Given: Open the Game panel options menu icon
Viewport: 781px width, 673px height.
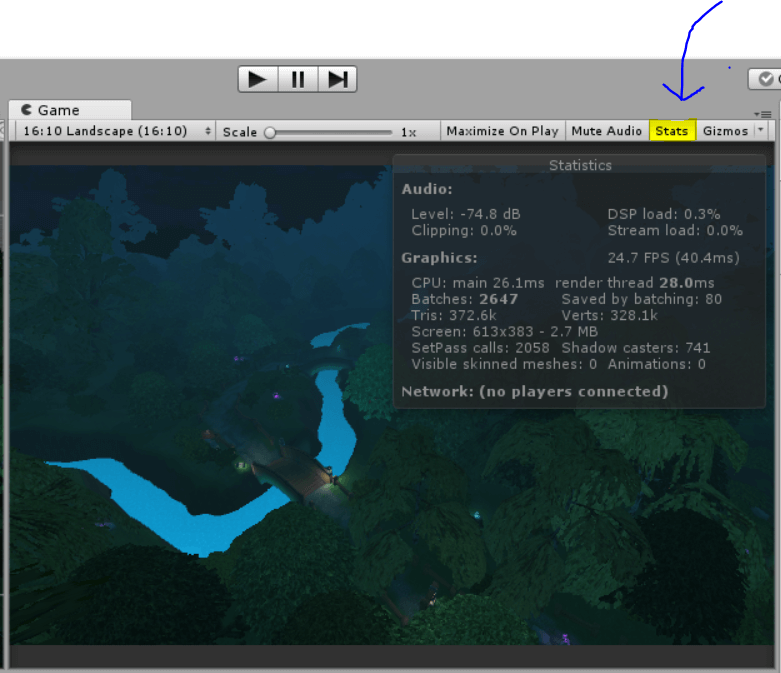Looking at the screenshot, I should point(763,114).
